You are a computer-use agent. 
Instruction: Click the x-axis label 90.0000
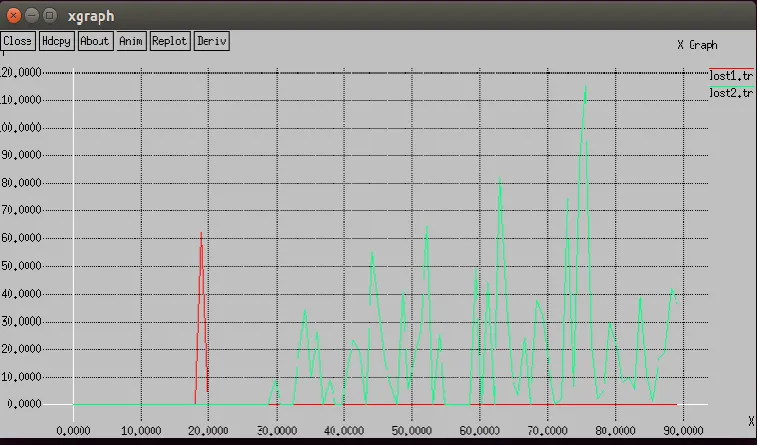click(x=683, y=431)
